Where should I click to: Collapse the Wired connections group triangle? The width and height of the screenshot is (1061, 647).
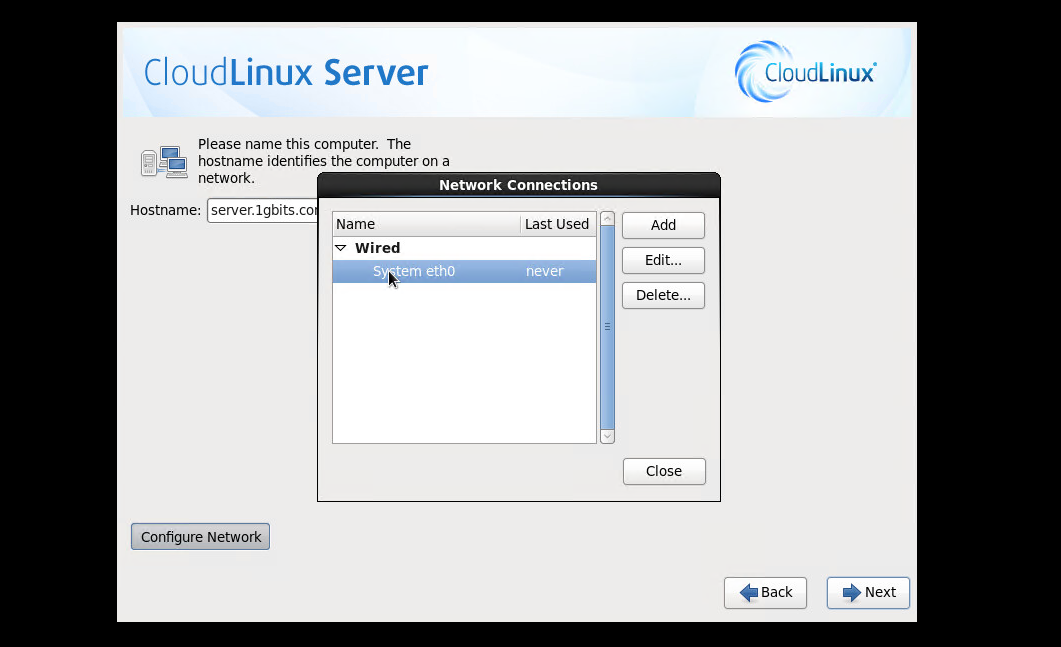340,248
